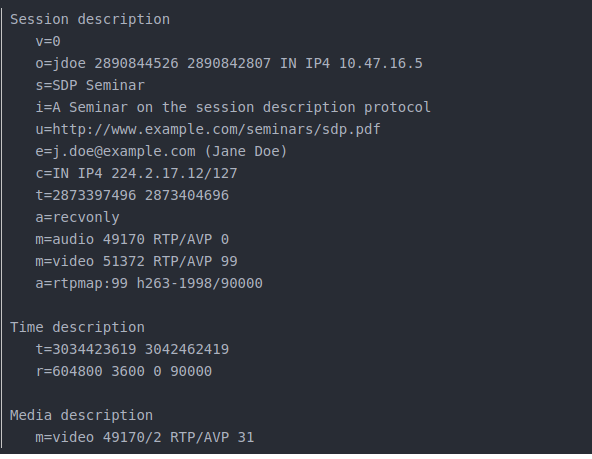
Task: Click the 'Media description' heading
Action: click(x=81, y=415)
